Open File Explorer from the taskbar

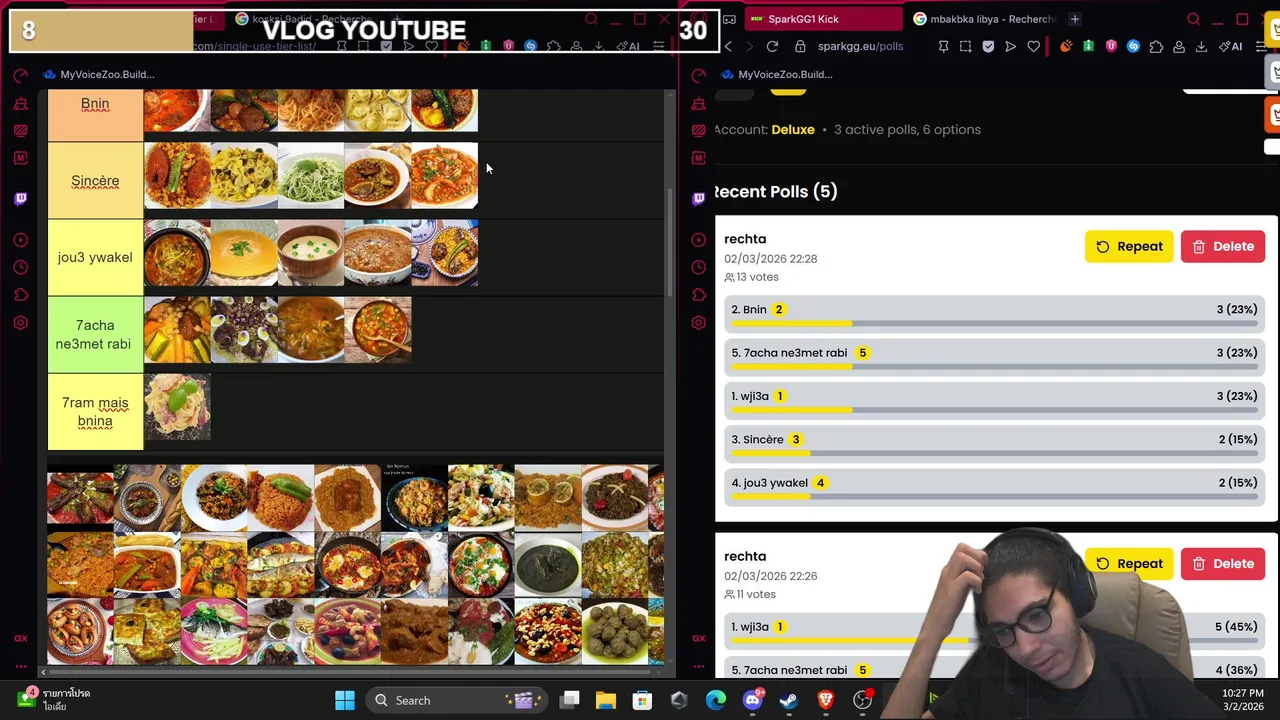coord(605,700)
